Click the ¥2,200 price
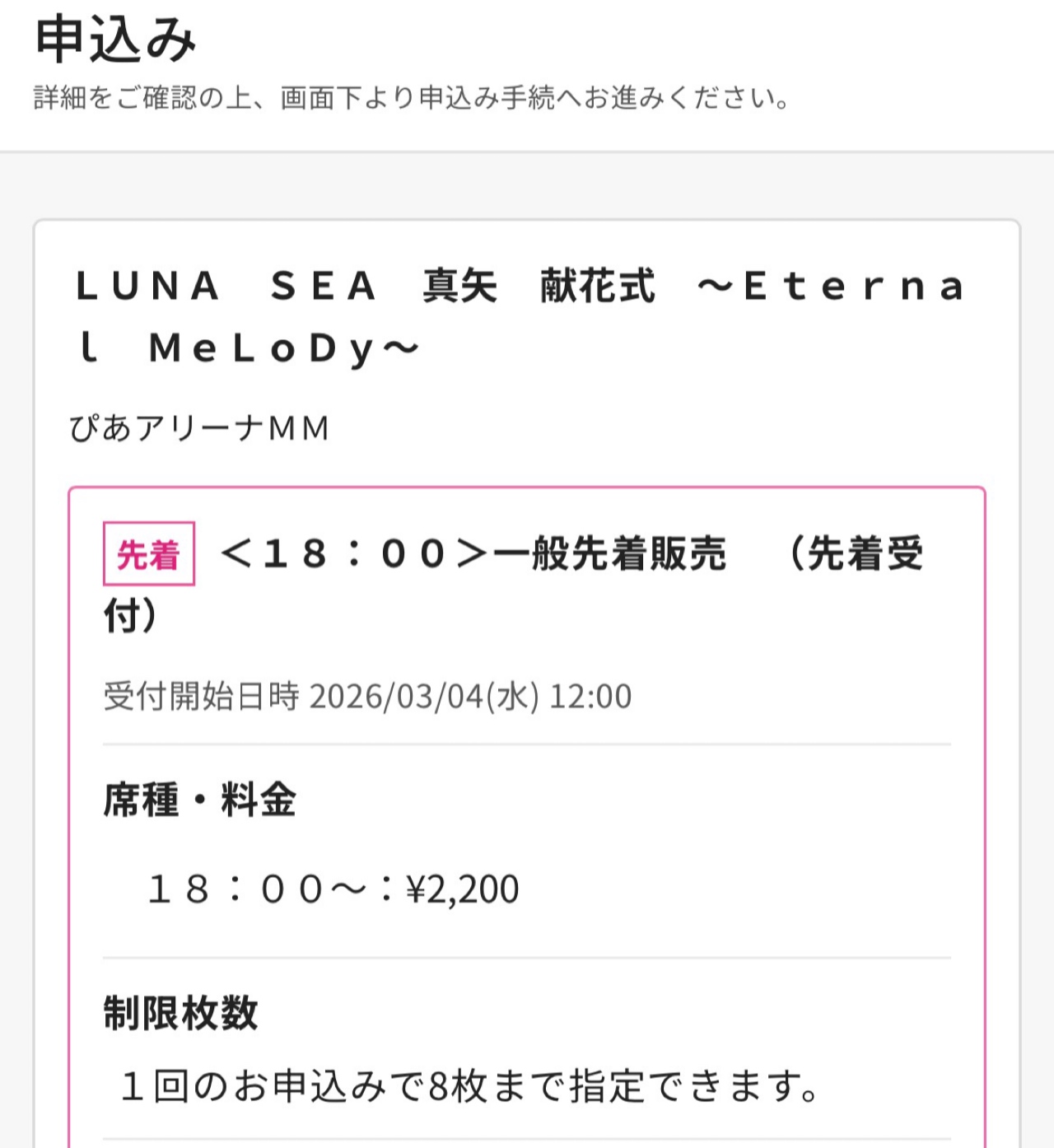 463,890
